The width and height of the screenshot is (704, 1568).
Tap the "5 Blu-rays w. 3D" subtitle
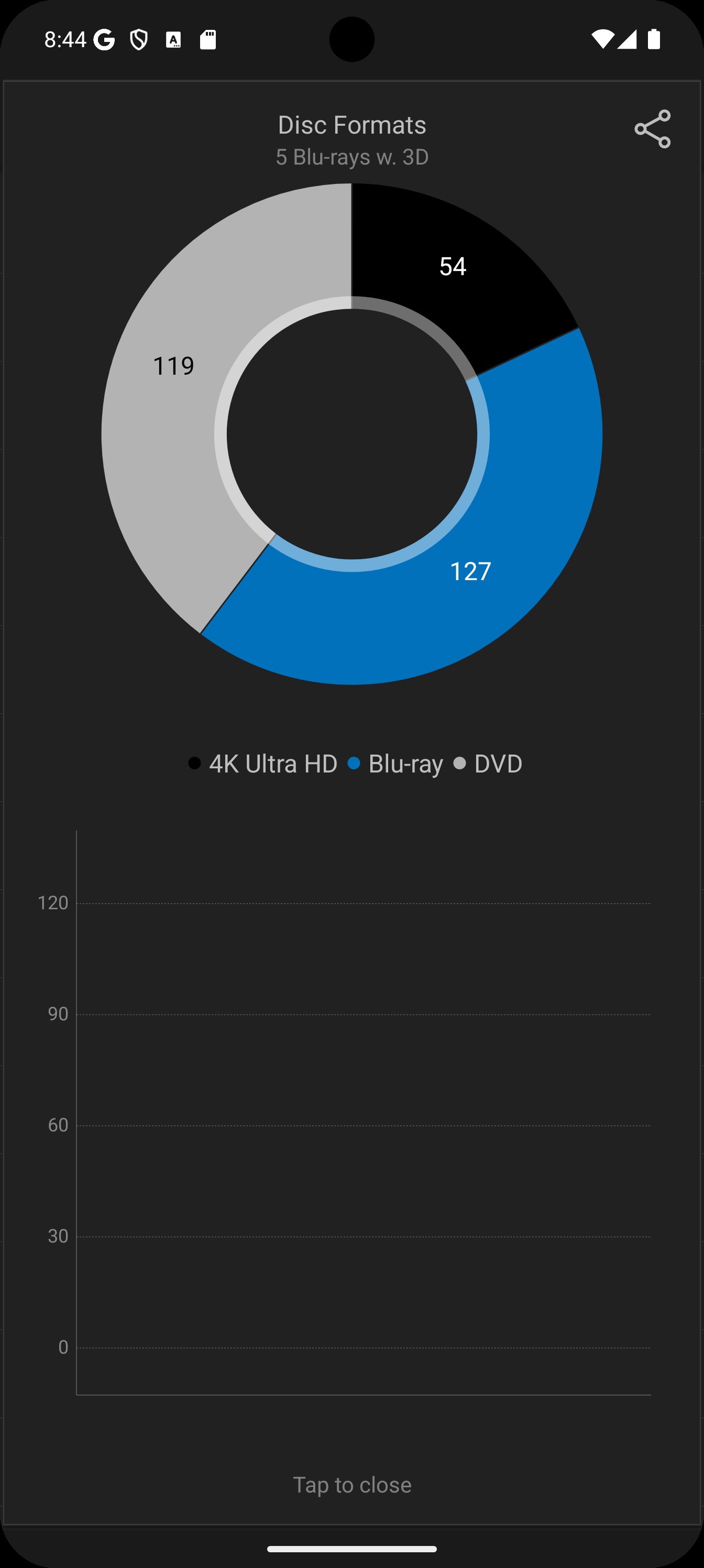click(x=351, y=157)
